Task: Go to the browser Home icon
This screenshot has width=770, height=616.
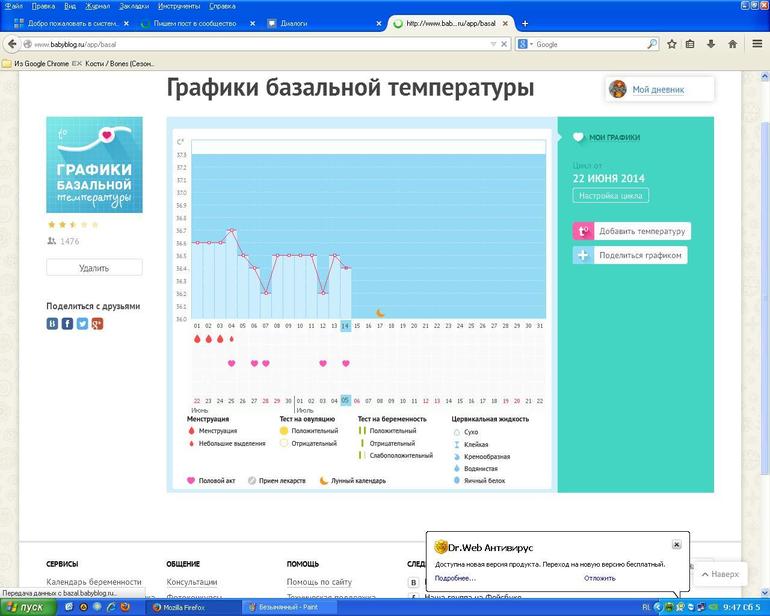Action: 732,44
